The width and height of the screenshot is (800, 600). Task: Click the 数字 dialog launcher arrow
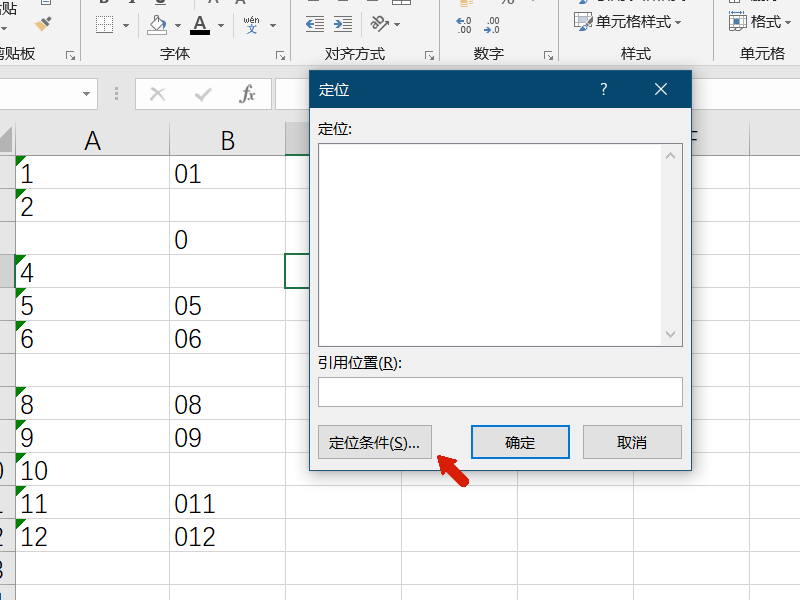(x=547, y=57)
